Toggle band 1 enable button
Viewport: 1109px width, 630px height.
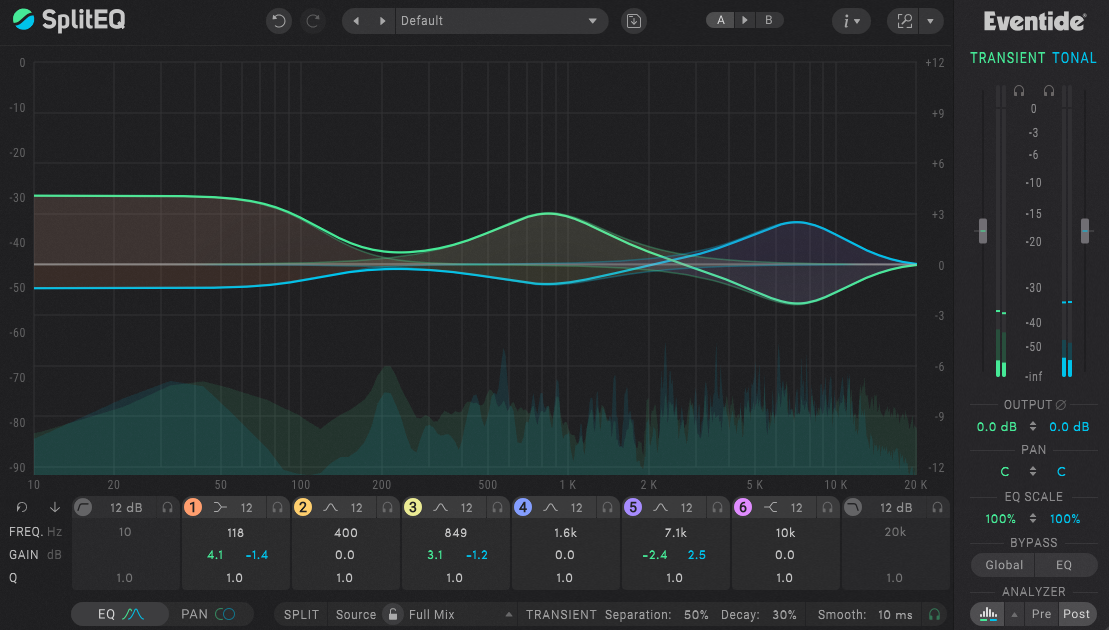coord(193,508)
